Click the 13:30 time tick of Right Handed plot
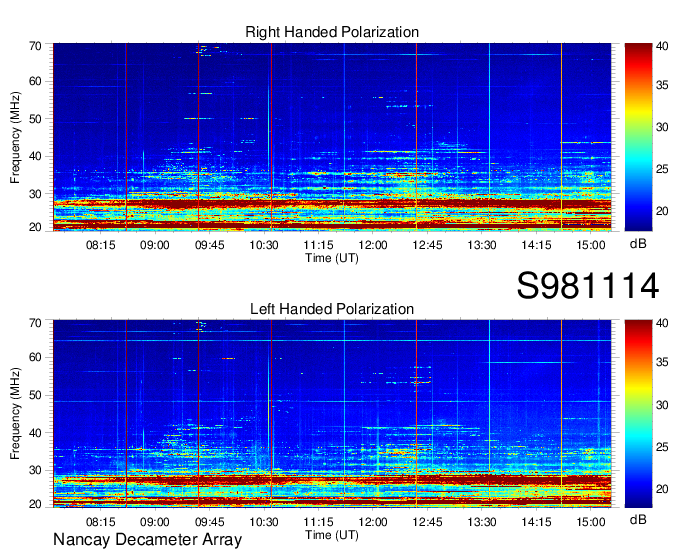680x552 pixels. click(482, 245)
